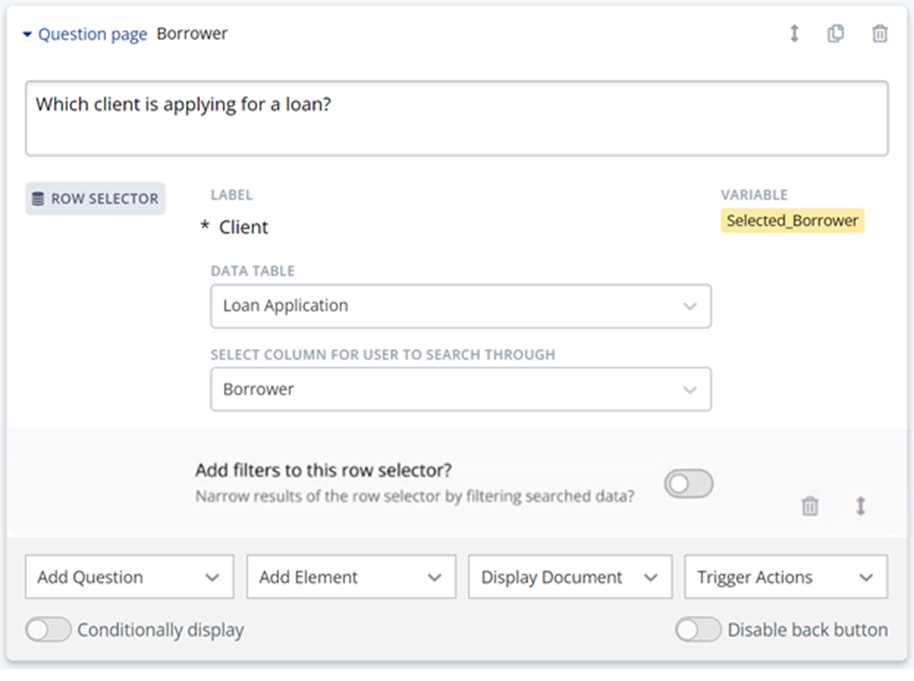Open the search column dropdown showing Borrower
This screenshot has width=914, height=681.
click(460, 389)
